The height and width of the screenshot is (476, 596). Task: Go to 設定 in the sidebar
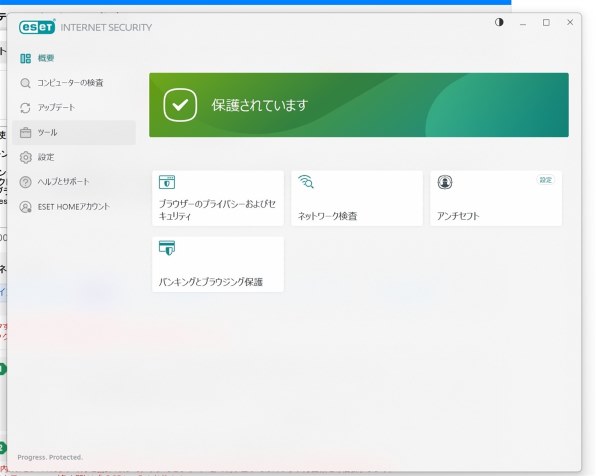[x=74, y=157]
